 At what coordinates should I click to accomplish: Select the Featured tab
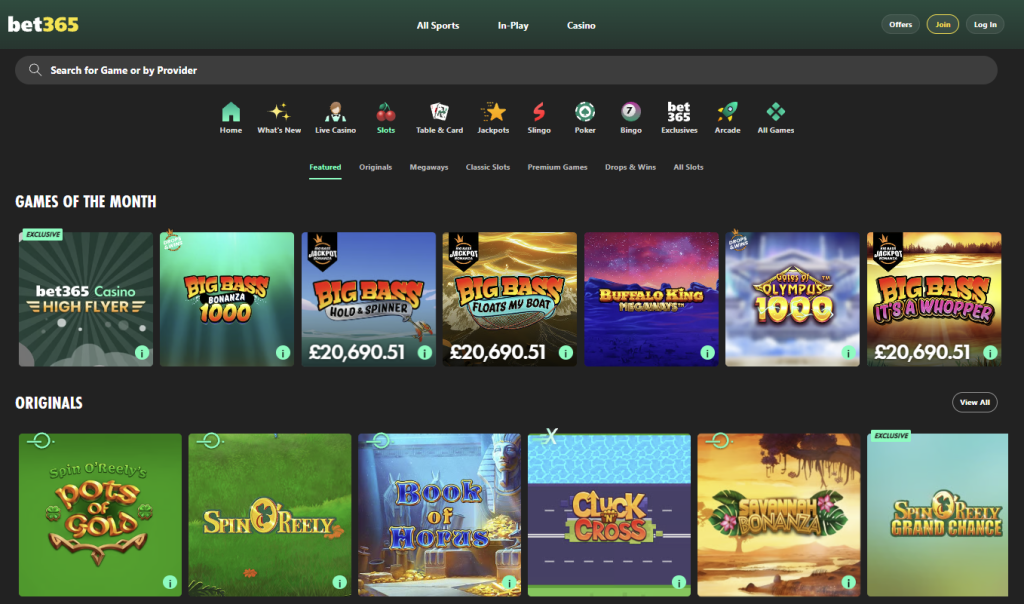(325, 167)
